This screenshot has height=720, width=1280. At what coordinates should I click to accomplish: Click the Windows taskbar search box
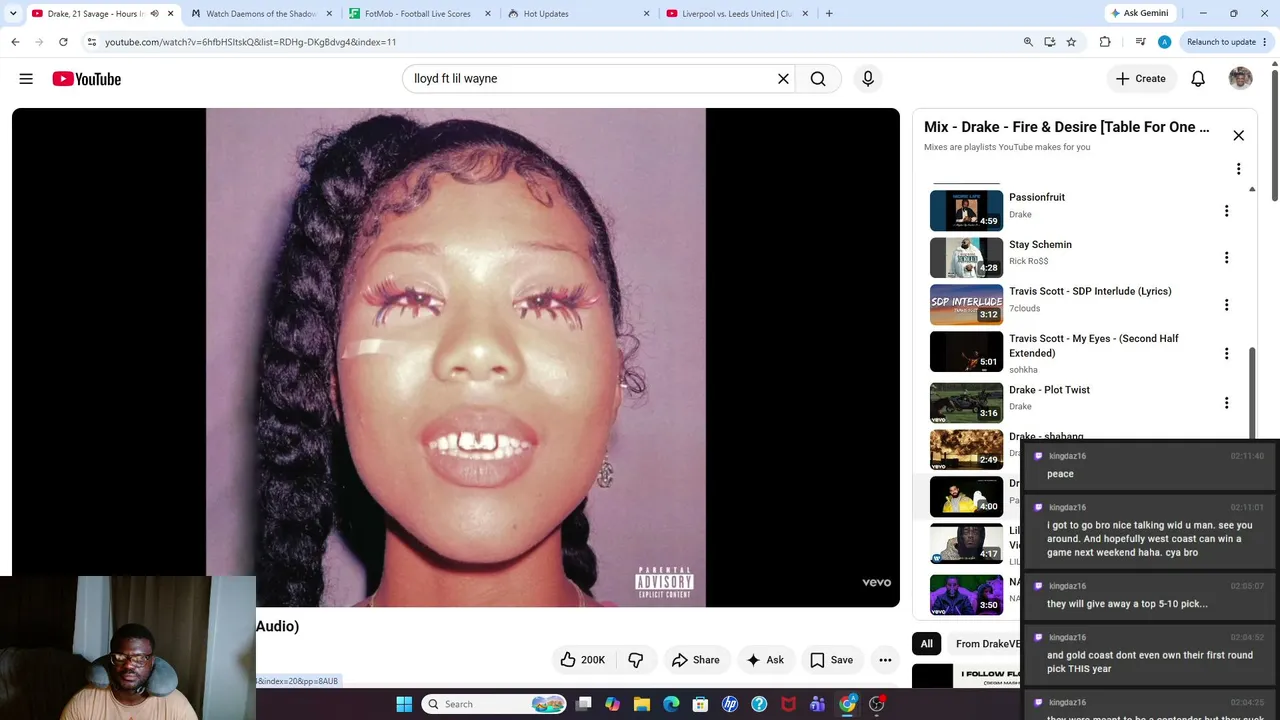pyautogui.click(x=494, y=704)
